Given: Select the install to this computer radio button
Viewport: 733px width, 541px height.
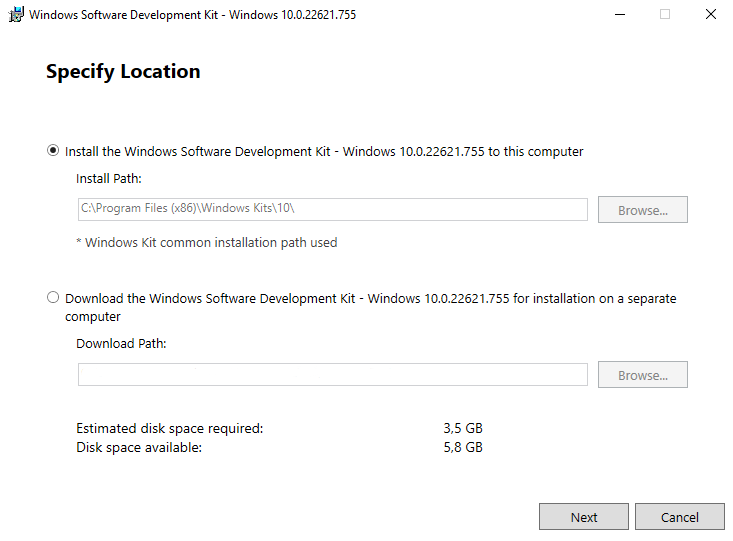Looking at the screenshot, I should pyautogui.click(x=53, y=151).
